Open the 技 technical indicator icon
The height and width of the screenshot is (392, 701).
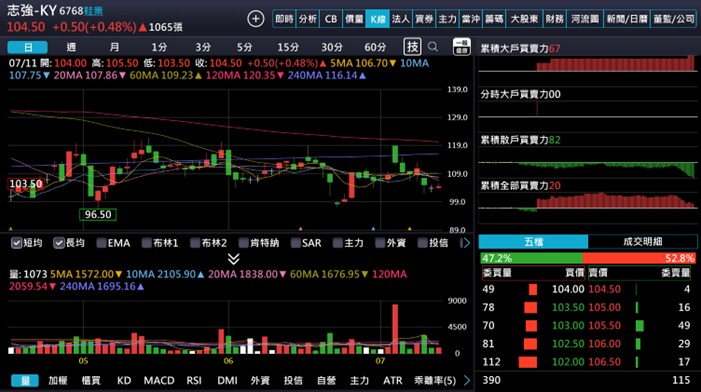[x=412, y=46]
